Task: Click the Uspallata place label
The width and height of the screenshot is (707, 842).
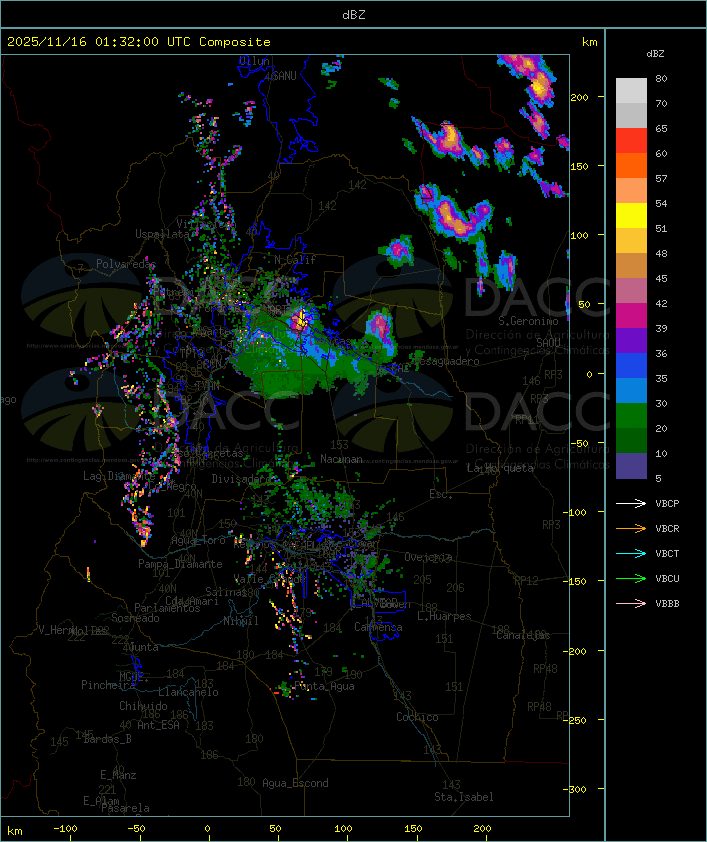Action: (x=162, y=234)
